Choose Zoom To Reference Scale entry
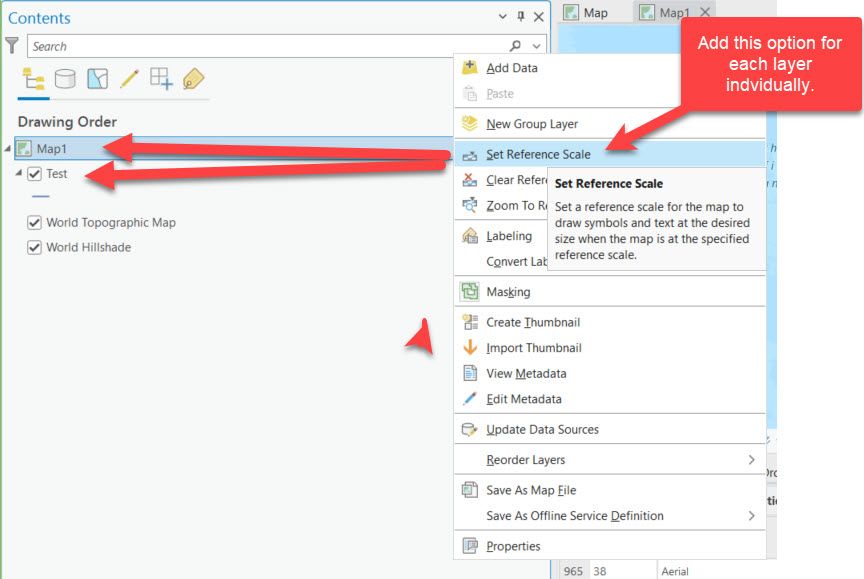 [501, 205]
